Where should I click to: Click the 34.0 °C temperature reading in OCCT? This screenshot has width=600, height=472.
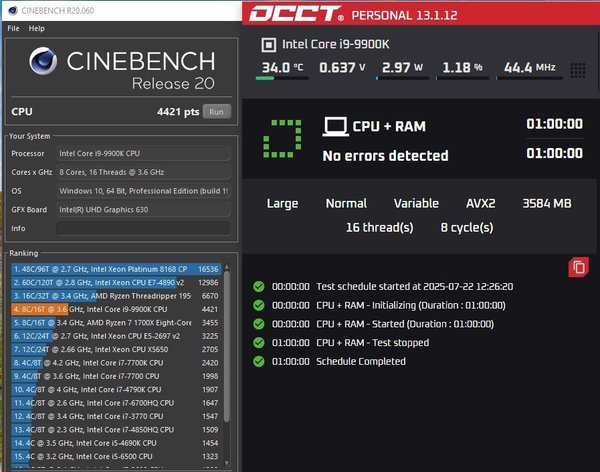[282, 68]
